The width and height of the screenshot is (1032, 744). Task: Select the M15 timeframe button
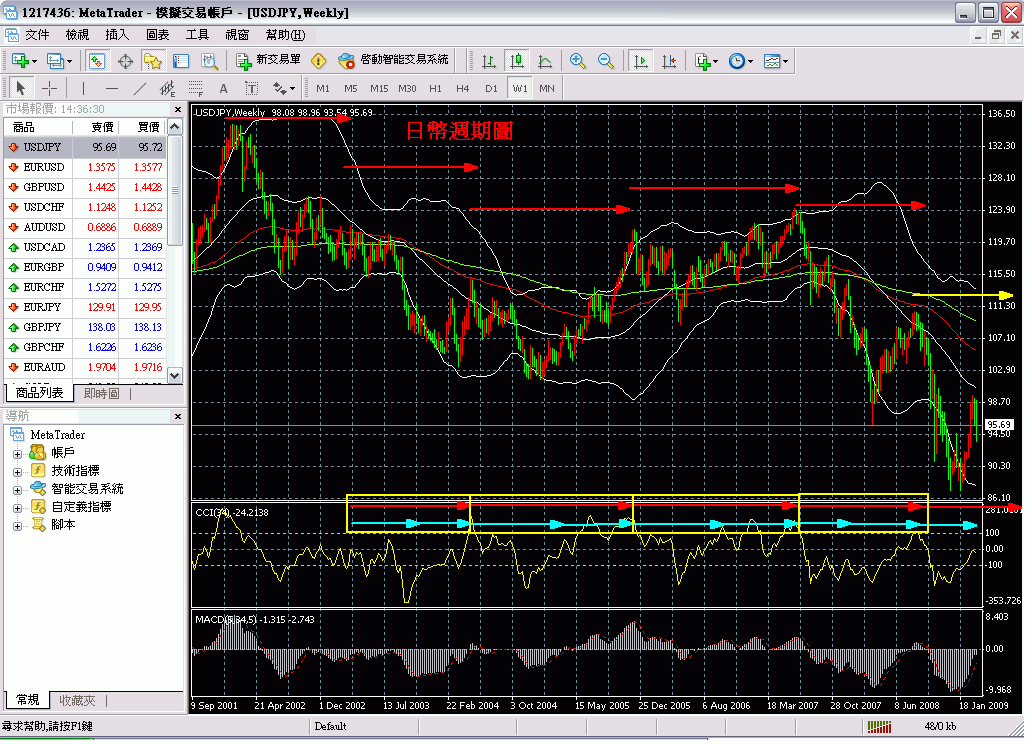pos(378,88)
